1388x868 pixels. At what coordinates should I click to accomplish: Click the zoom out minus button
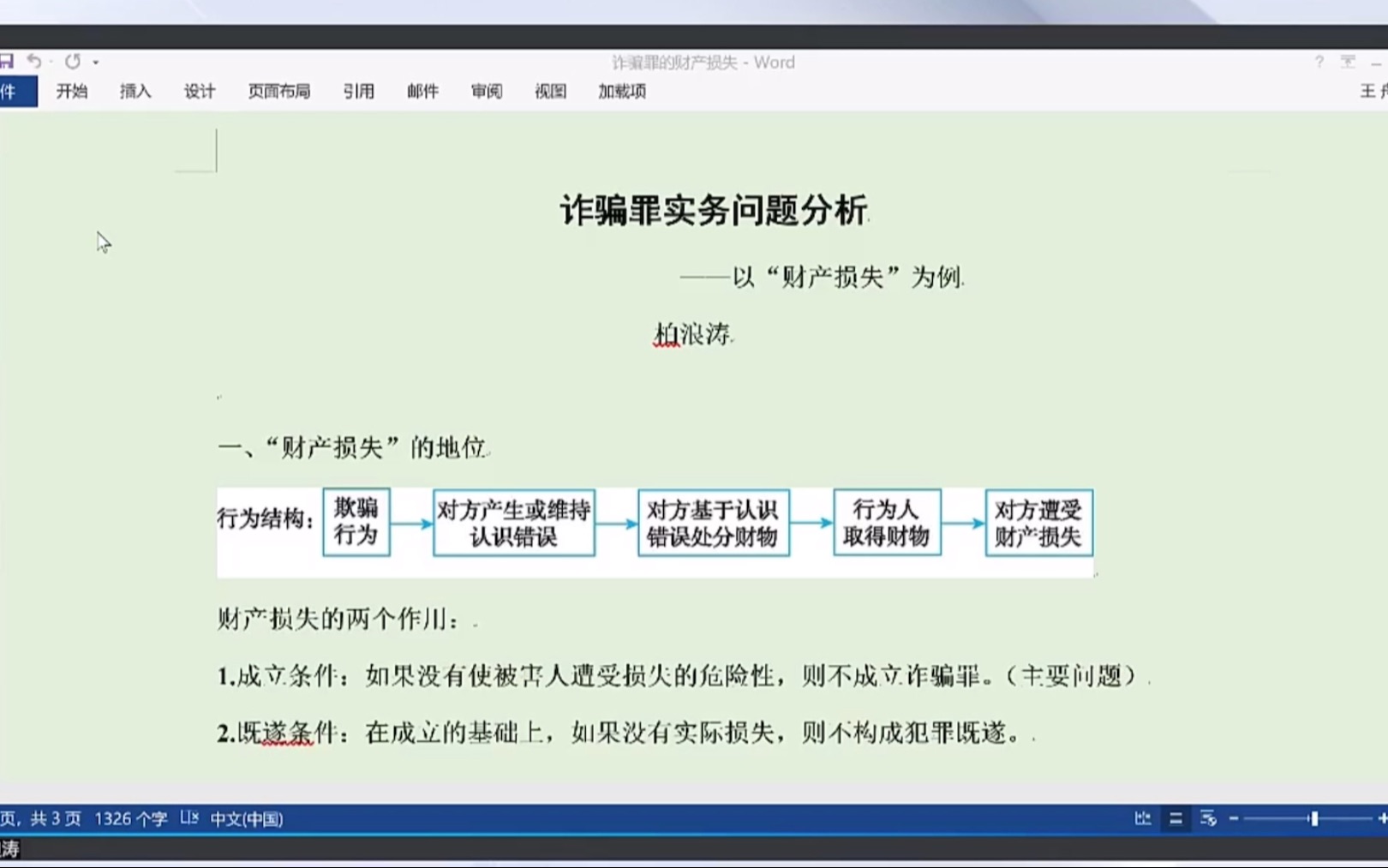click(x=1234, y=818)
